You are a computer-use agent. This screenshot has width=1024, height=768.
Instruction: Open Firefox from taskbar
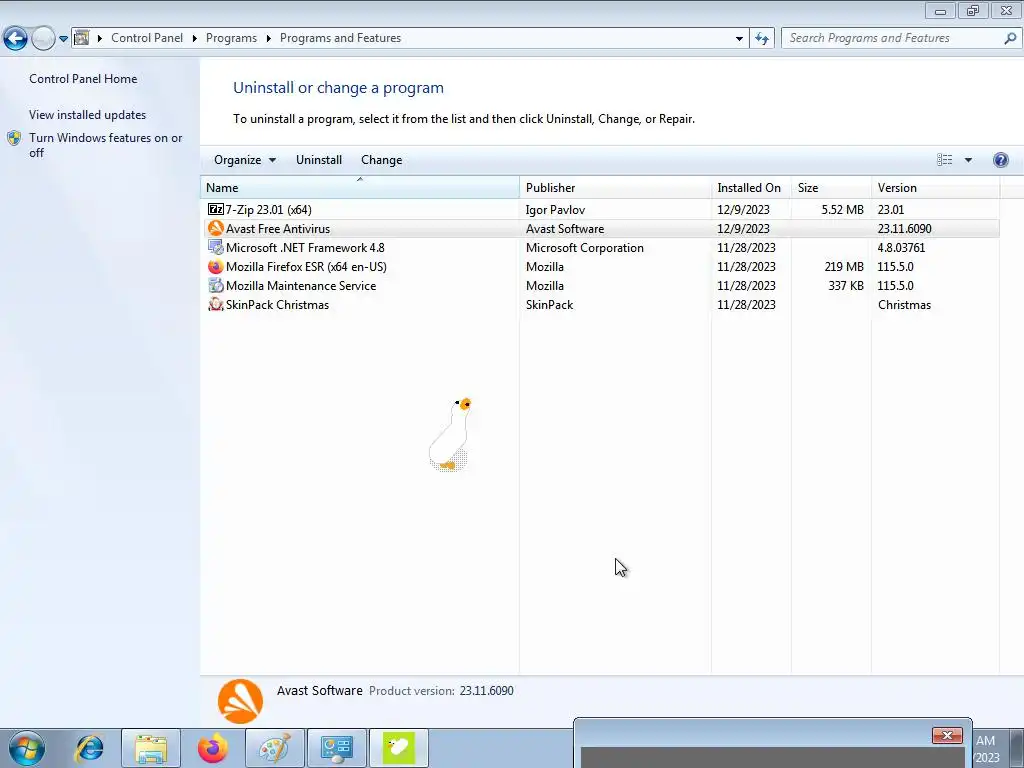click(213, 748)
